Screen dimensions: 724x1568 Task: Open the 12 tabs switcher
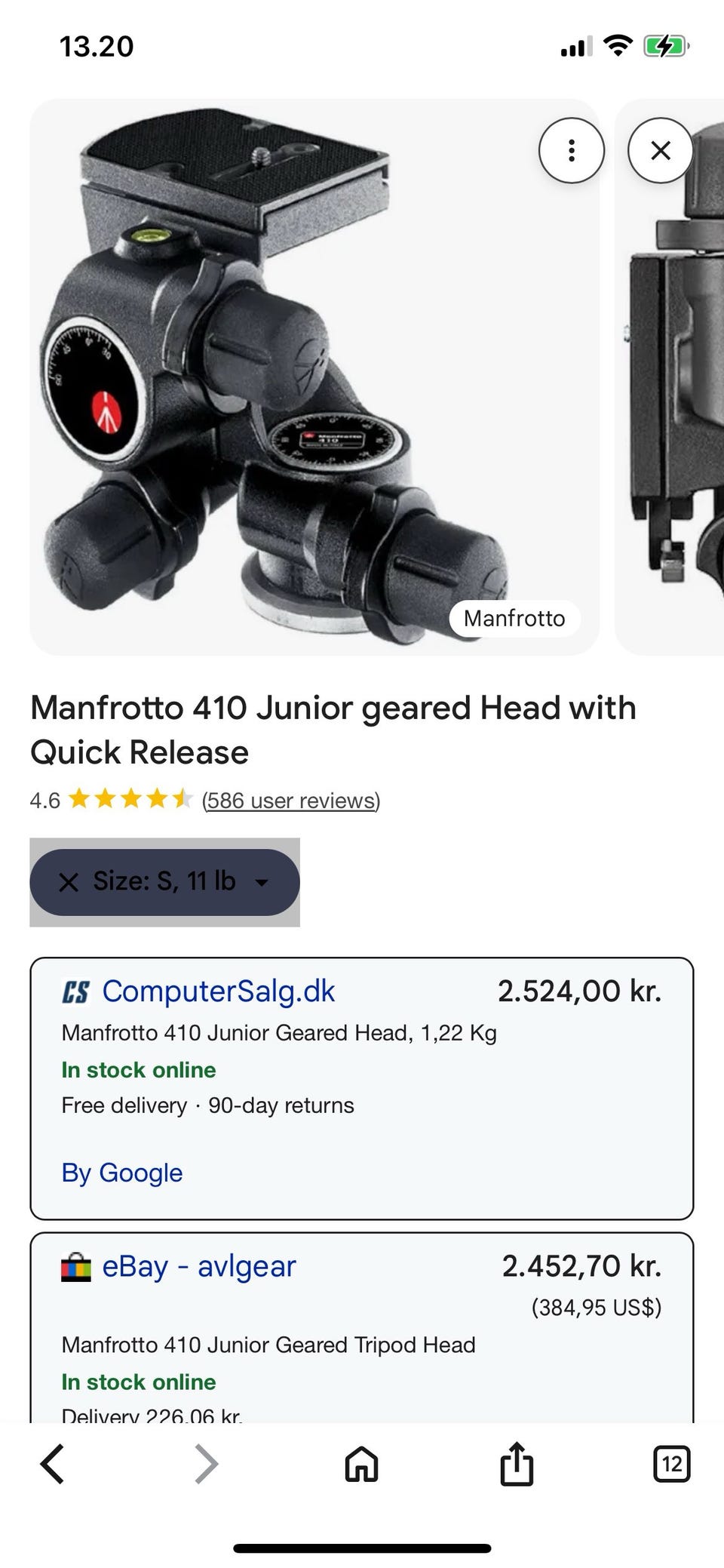pos(670,1465)
